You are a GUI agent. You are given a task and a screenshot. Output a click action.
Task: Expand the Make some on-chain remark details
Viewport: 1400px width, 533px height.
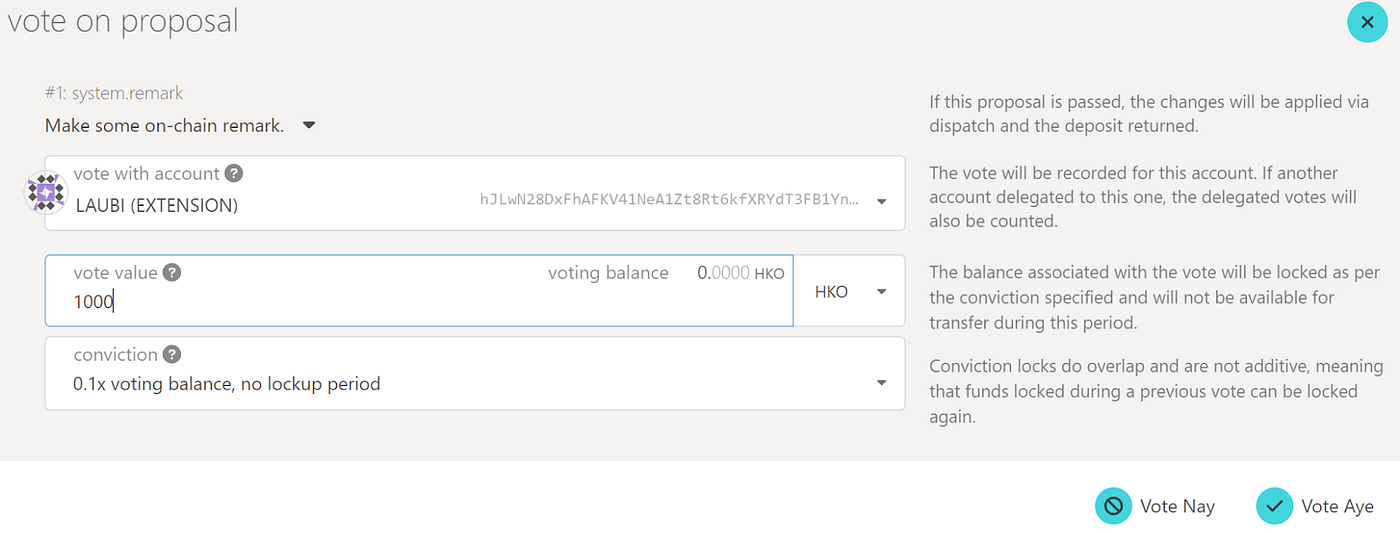[309, 126]
